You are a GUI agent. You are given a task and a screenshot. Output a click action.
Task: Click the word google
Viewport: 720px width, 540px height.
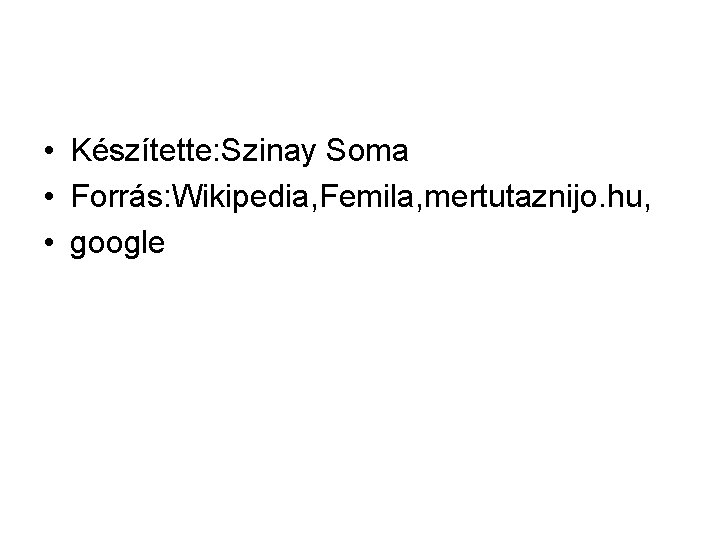118,244
